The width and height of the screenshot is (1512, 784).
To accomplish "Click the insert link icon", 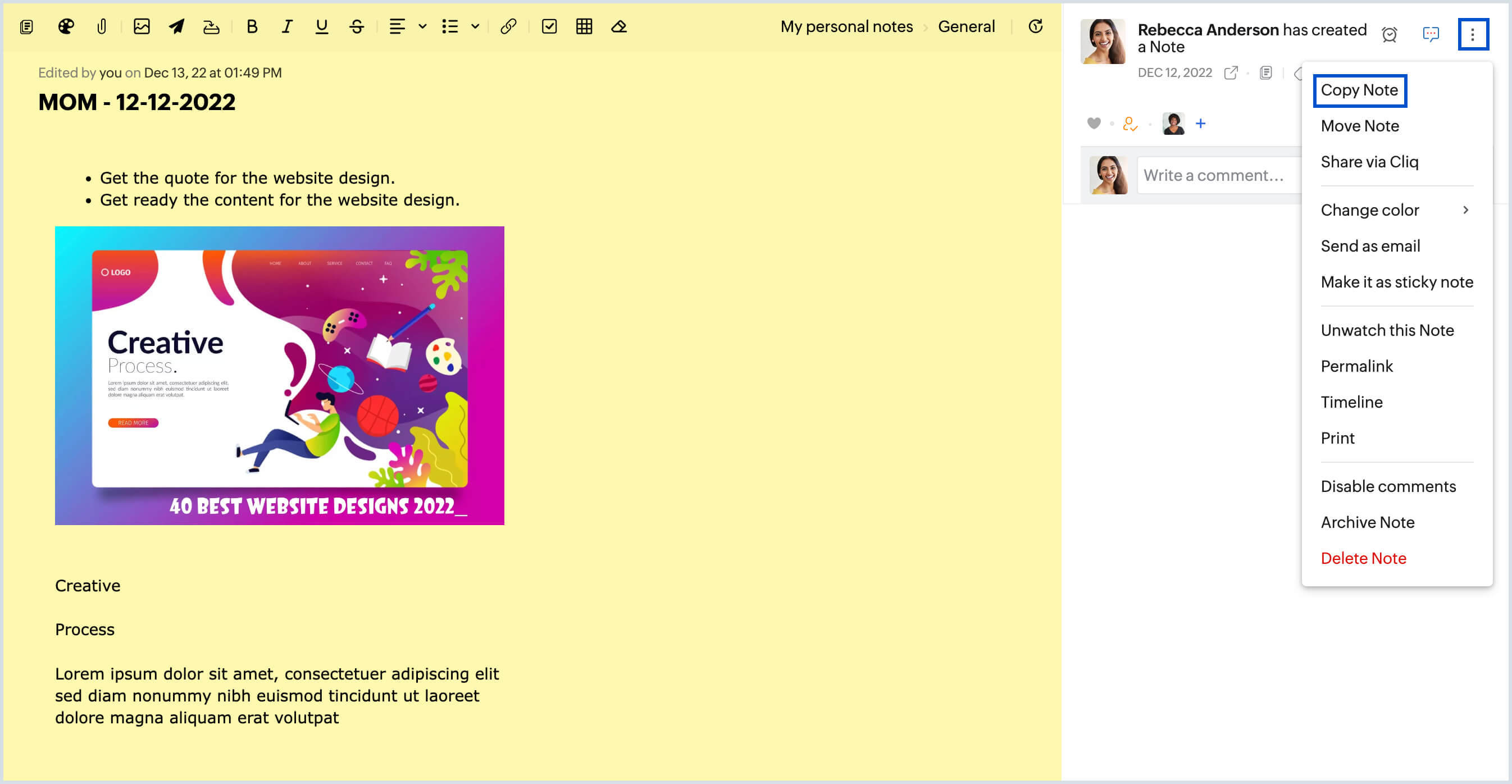I will click(x=508, y=26).
